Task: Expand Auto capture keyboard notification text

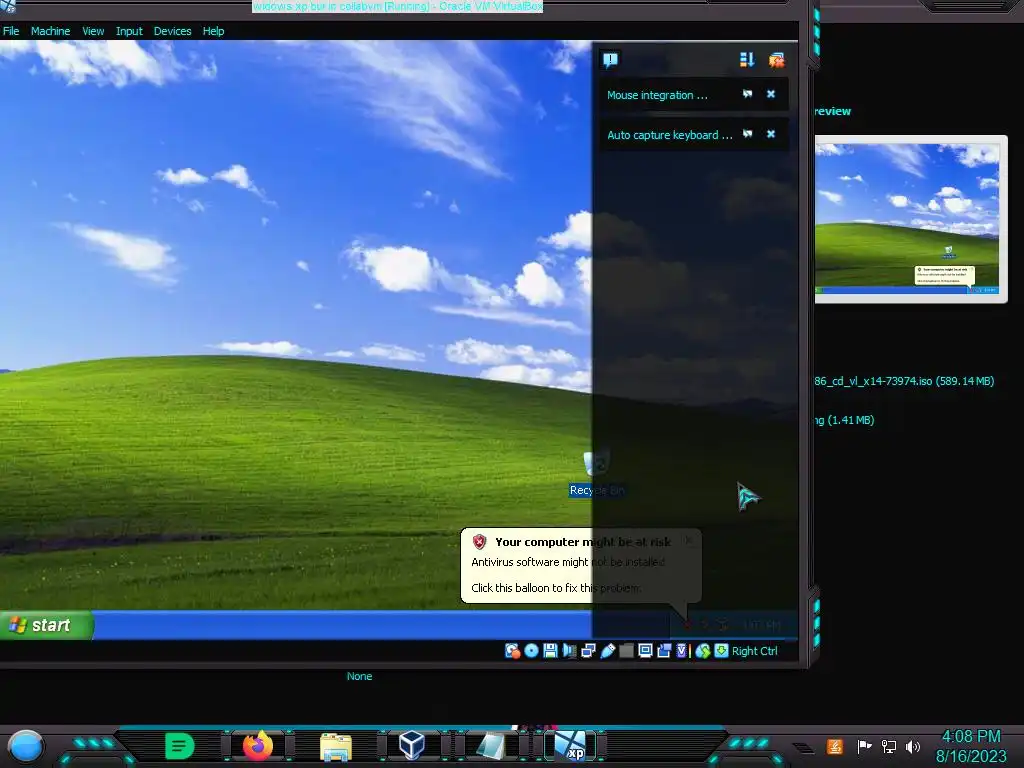Action: click(x=669, y=135)
